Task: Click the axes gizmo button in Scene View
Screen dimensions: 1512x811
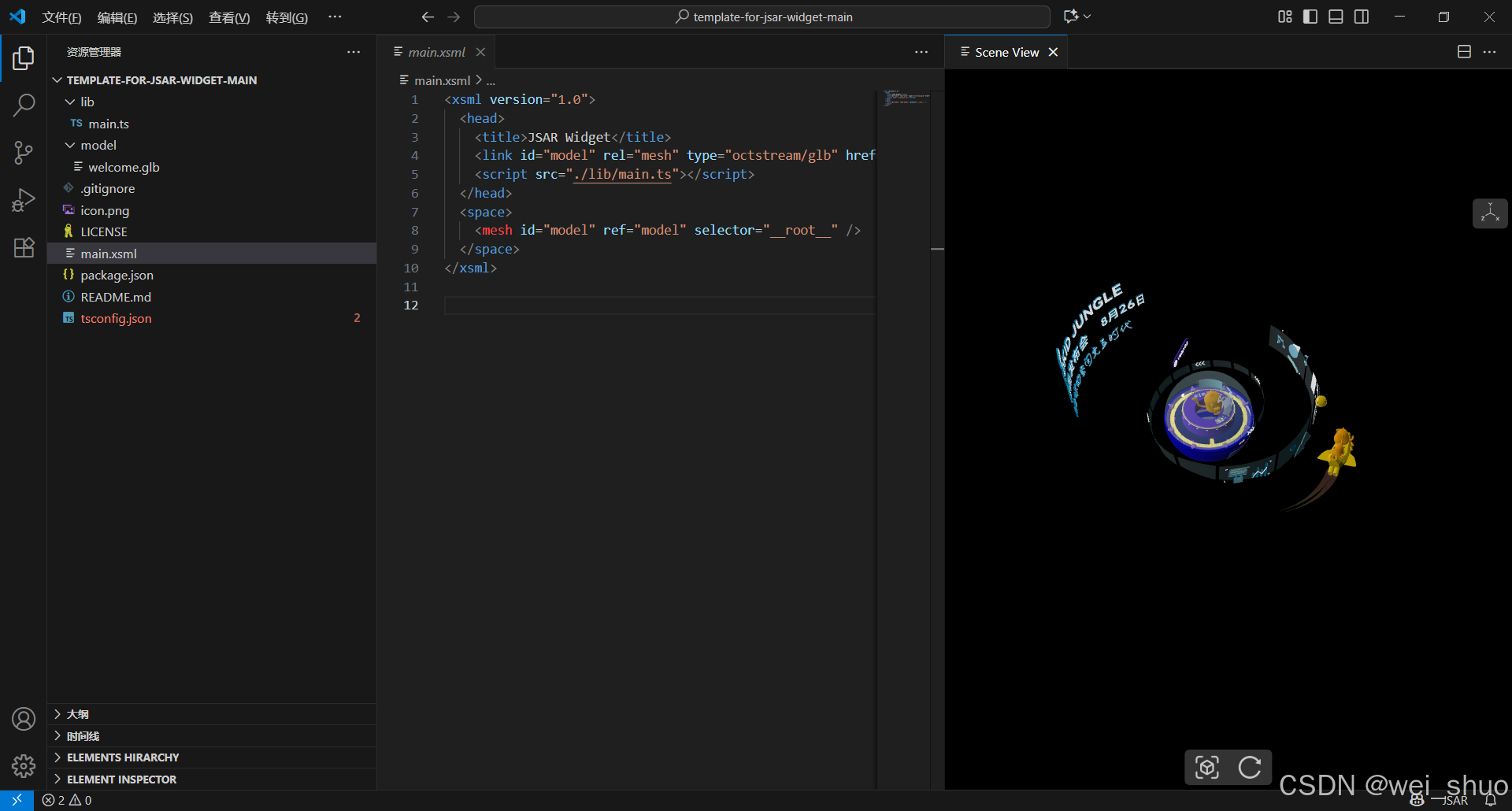Action: click(1490, 213)
